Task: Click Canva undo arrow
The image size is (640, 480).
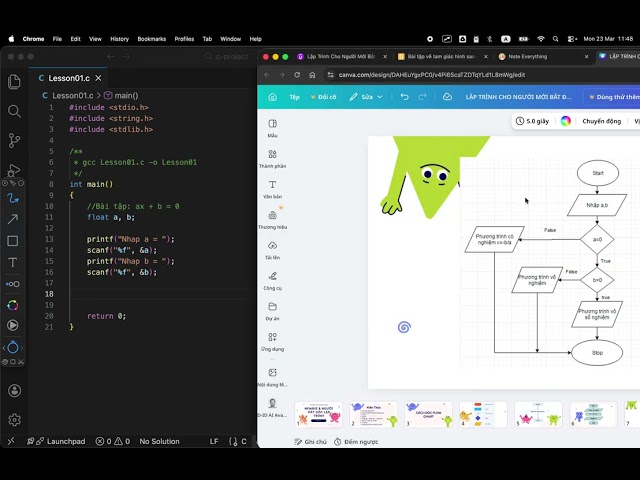Action: point(404,97)
